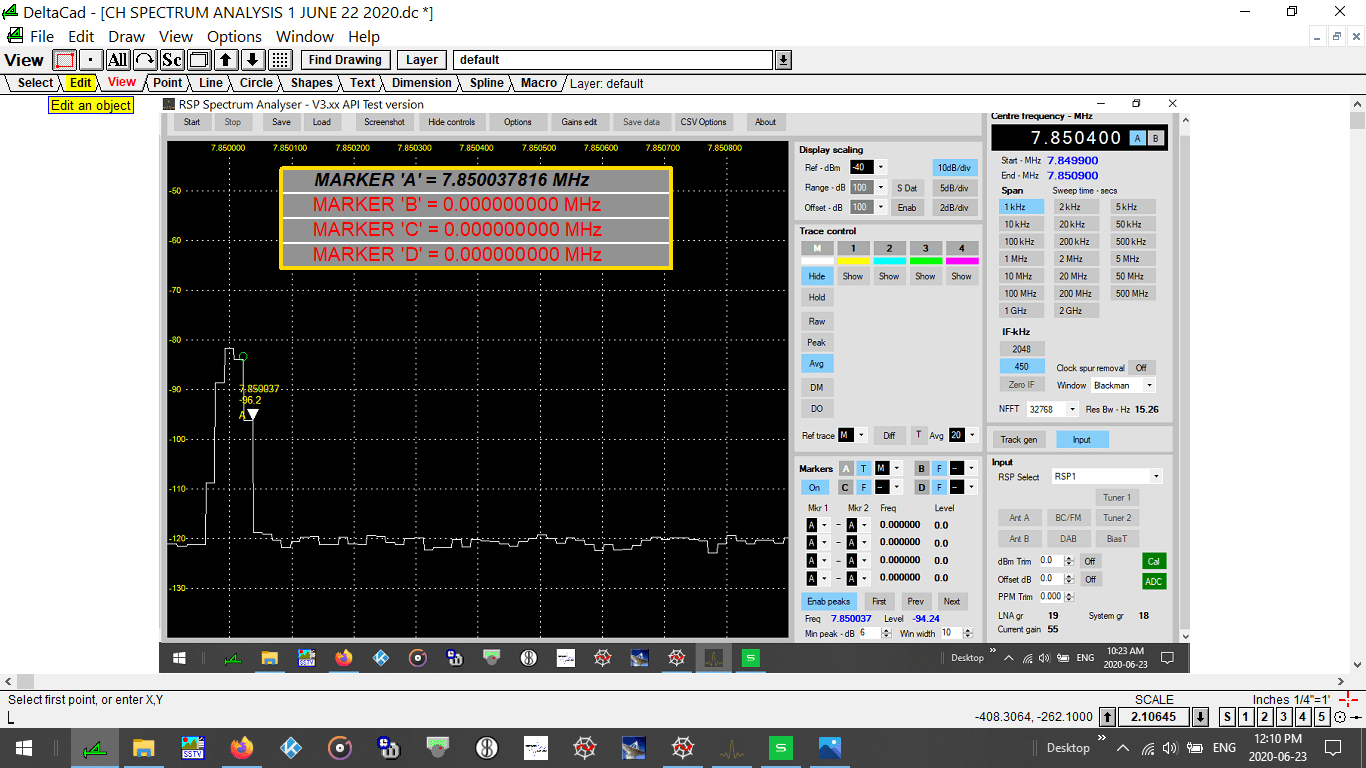Click the up-arrow zoom icon in DeltaCad

(225, 60)
